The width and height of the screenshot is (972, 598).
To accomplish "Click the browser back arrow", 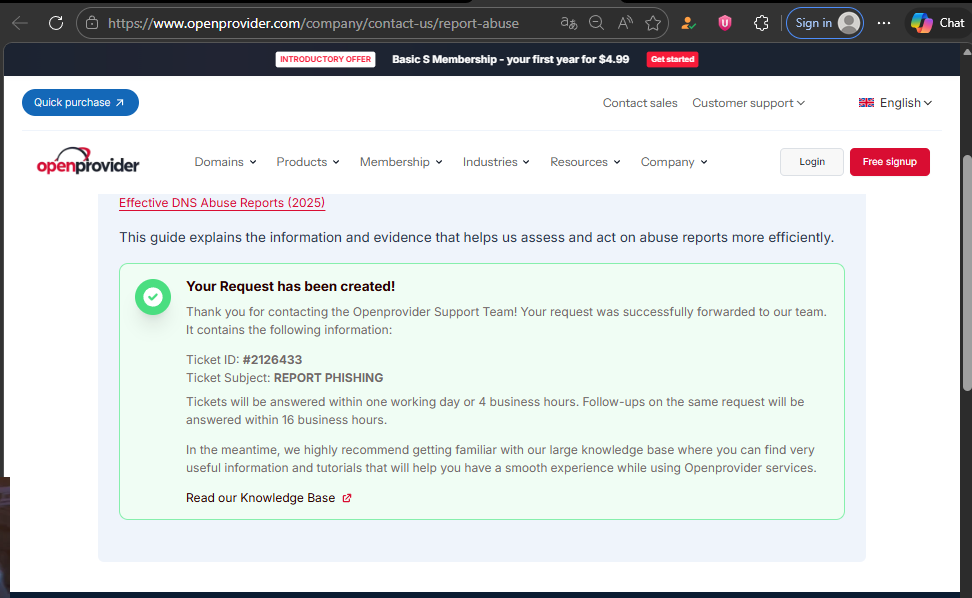I will pos(20,24).
